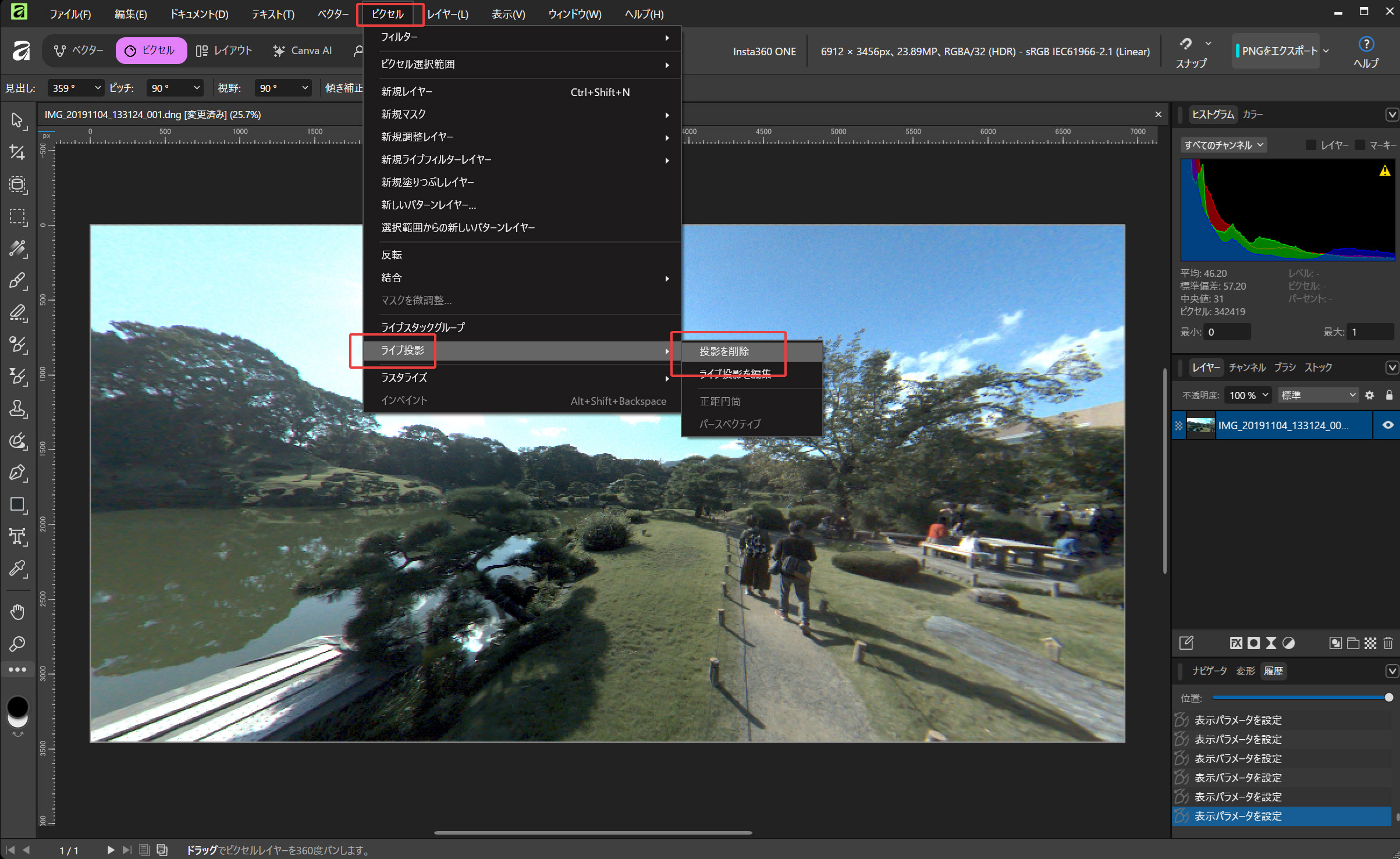Open the ピッチ 90° dropdown
The height and width of the screenshot is (859, 1400).
pos(175,88)
